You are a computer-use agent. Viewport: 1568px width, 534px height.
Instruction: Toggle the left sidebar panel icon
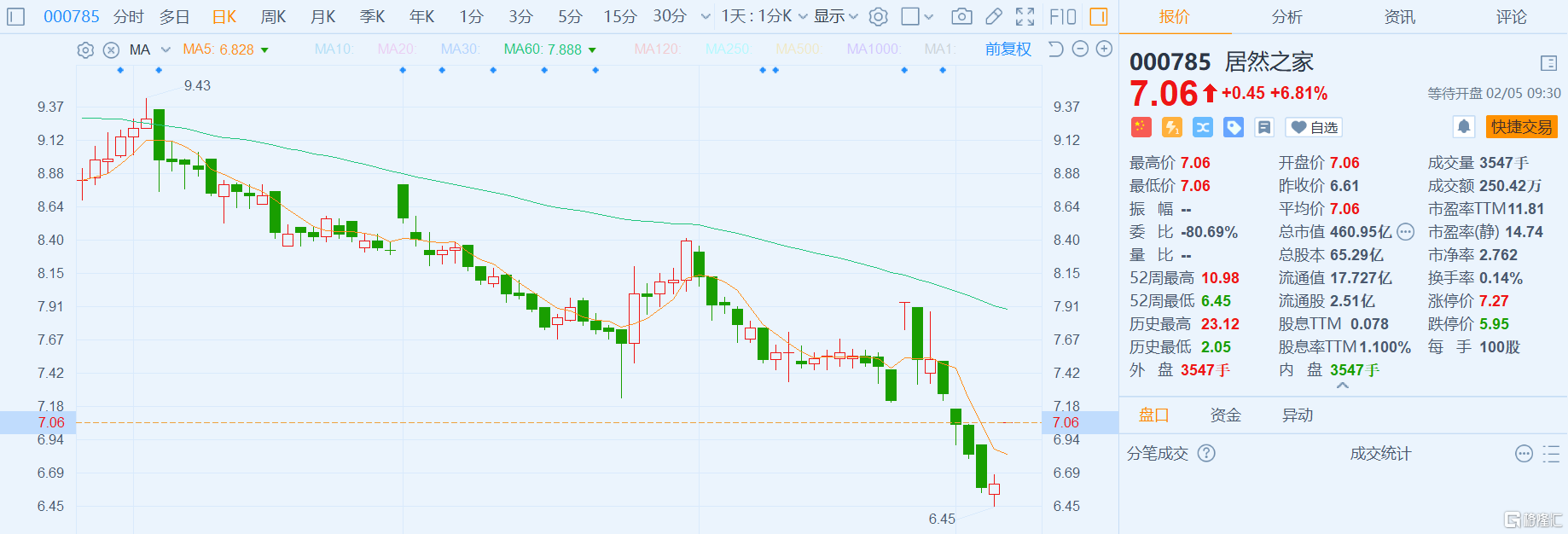16,16
